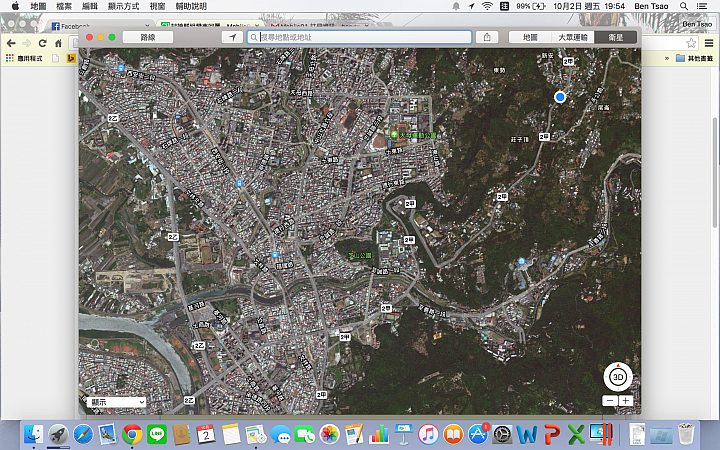The image size is (720, 450).
Task: Open the 路線 directions button
Action: [x=148, y=37]
